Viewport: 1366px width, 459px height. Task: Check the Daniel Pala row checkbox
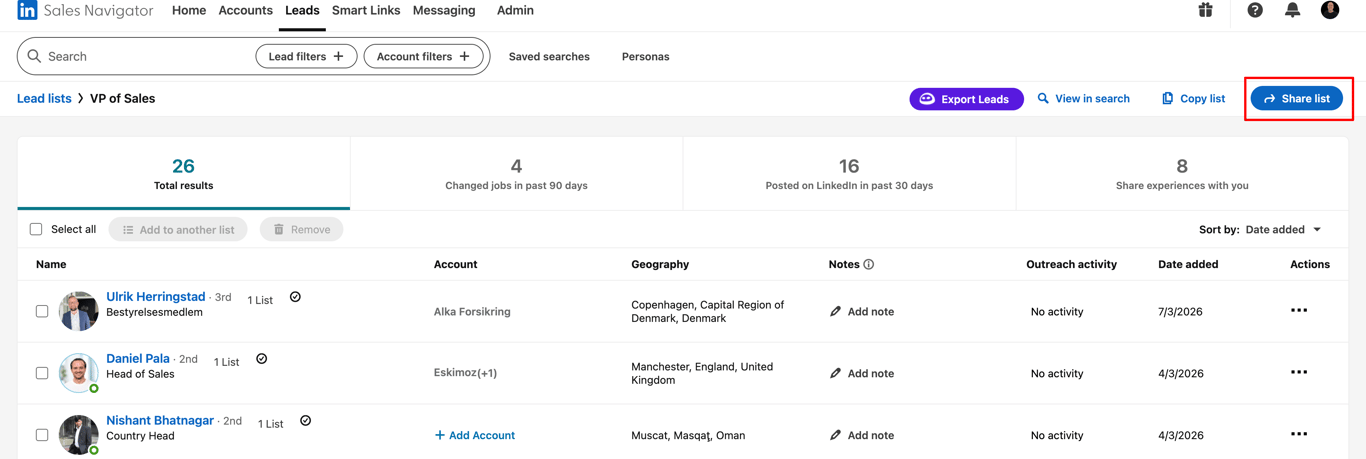pyautogui.click(x=42, y=373)
